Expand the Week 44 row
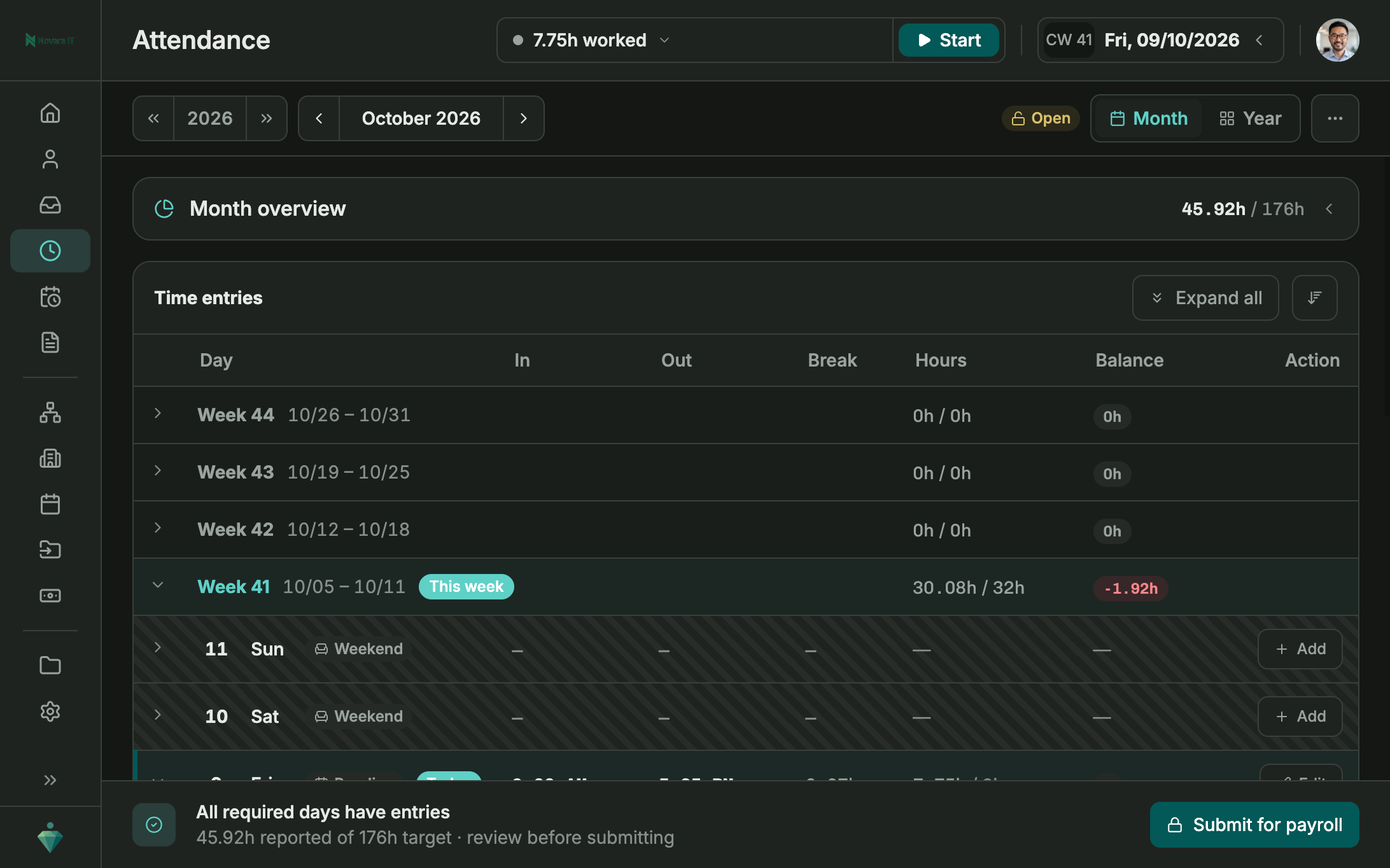Viewport: 1390px width, 868px height. click(x=158, y=414)
